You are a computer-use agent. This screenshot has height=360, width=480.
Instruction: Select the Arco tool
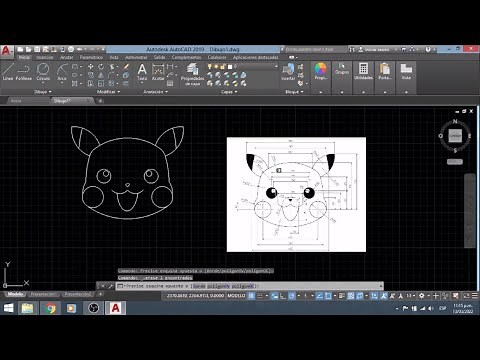[62, 72]
